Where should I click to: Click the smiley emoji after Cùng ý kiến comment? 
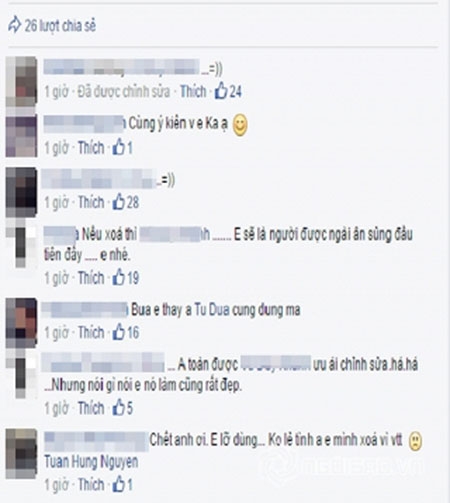tap(240, 125)
